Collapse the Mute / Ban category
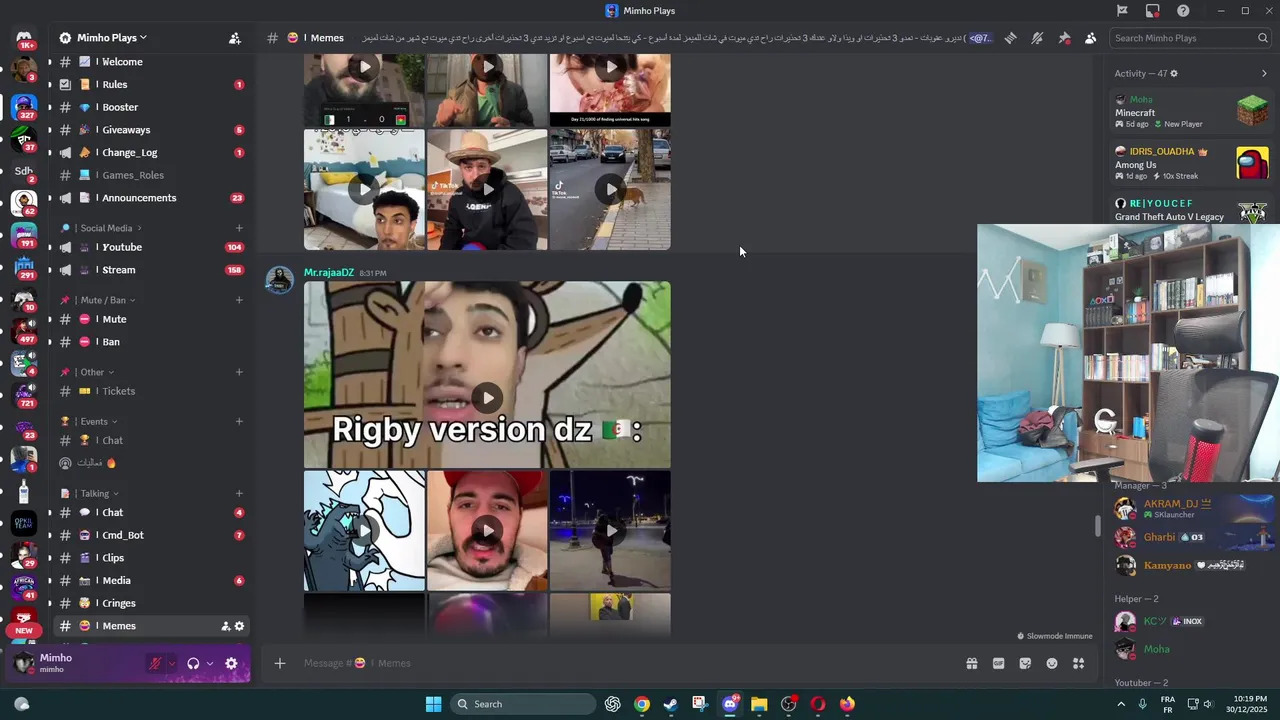The image size is (1280, 720). click(x=98, y=300)
